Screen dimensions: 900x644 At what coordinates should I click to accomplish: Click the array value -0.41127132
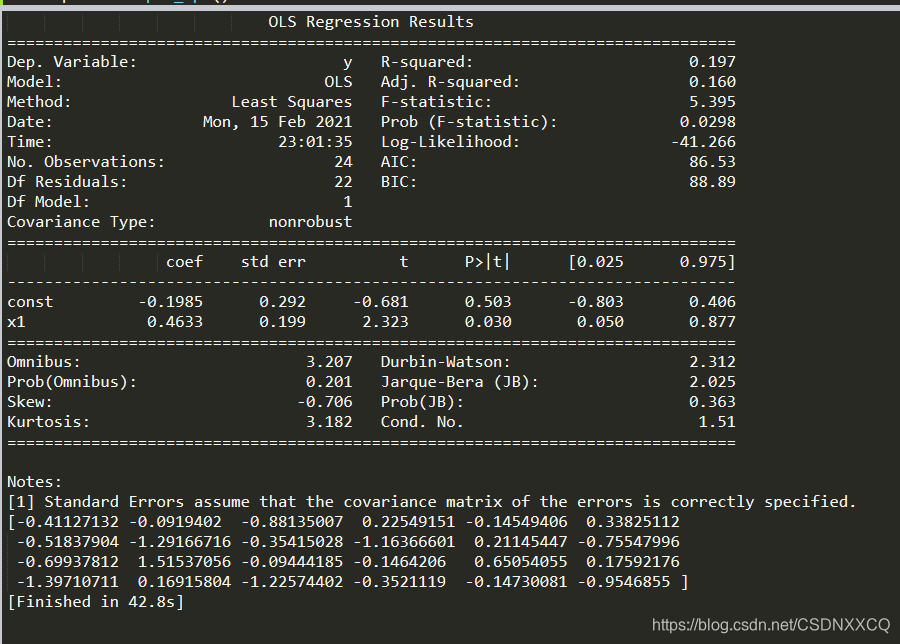click(x=68, y=522)
